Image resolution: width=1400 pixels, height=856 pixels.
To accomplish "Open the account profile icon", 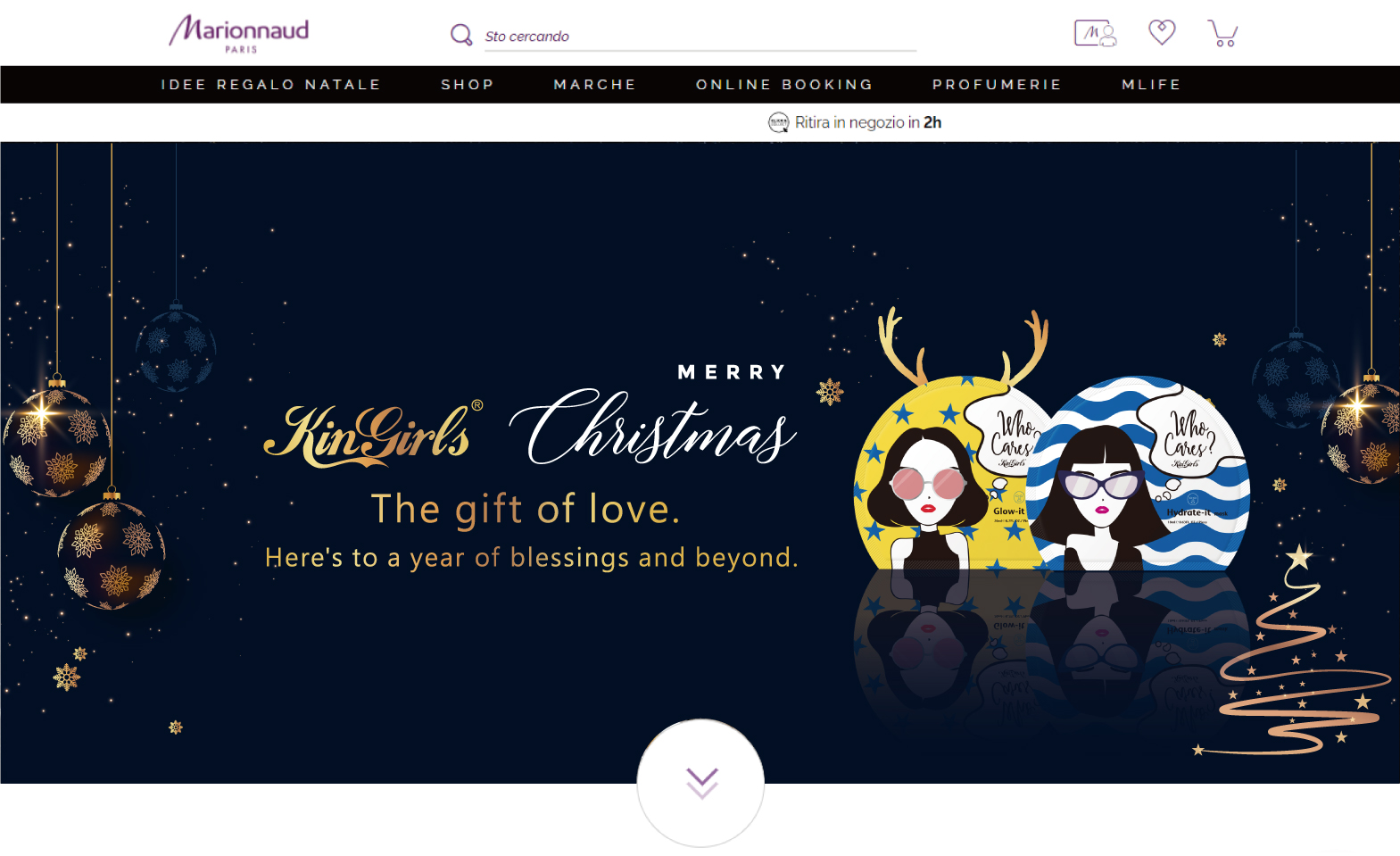I will point(1095,33).
